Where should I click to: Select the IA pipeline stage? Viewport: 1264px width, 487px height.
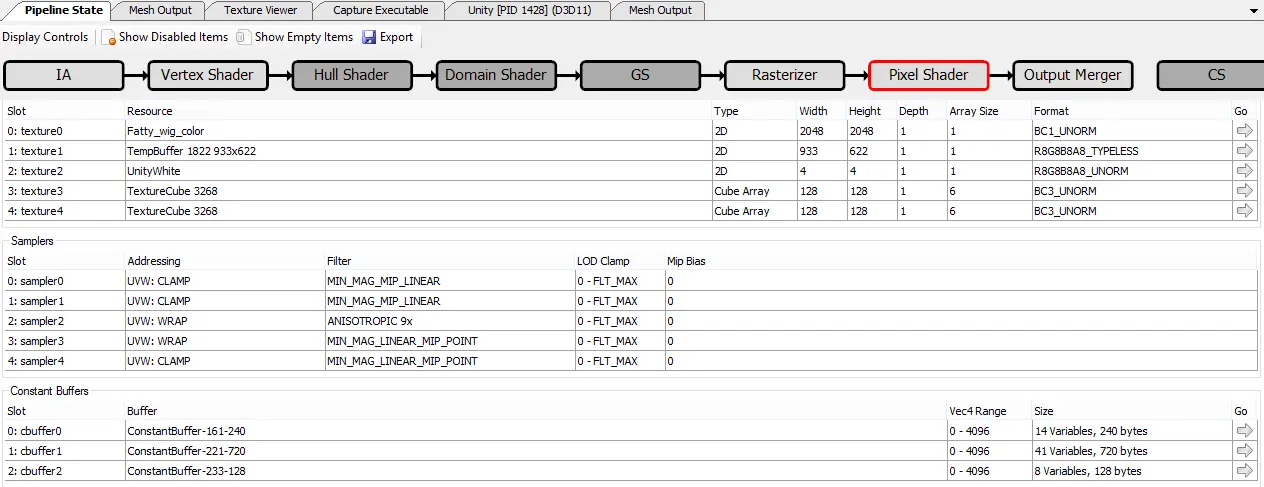coord(64,75)
